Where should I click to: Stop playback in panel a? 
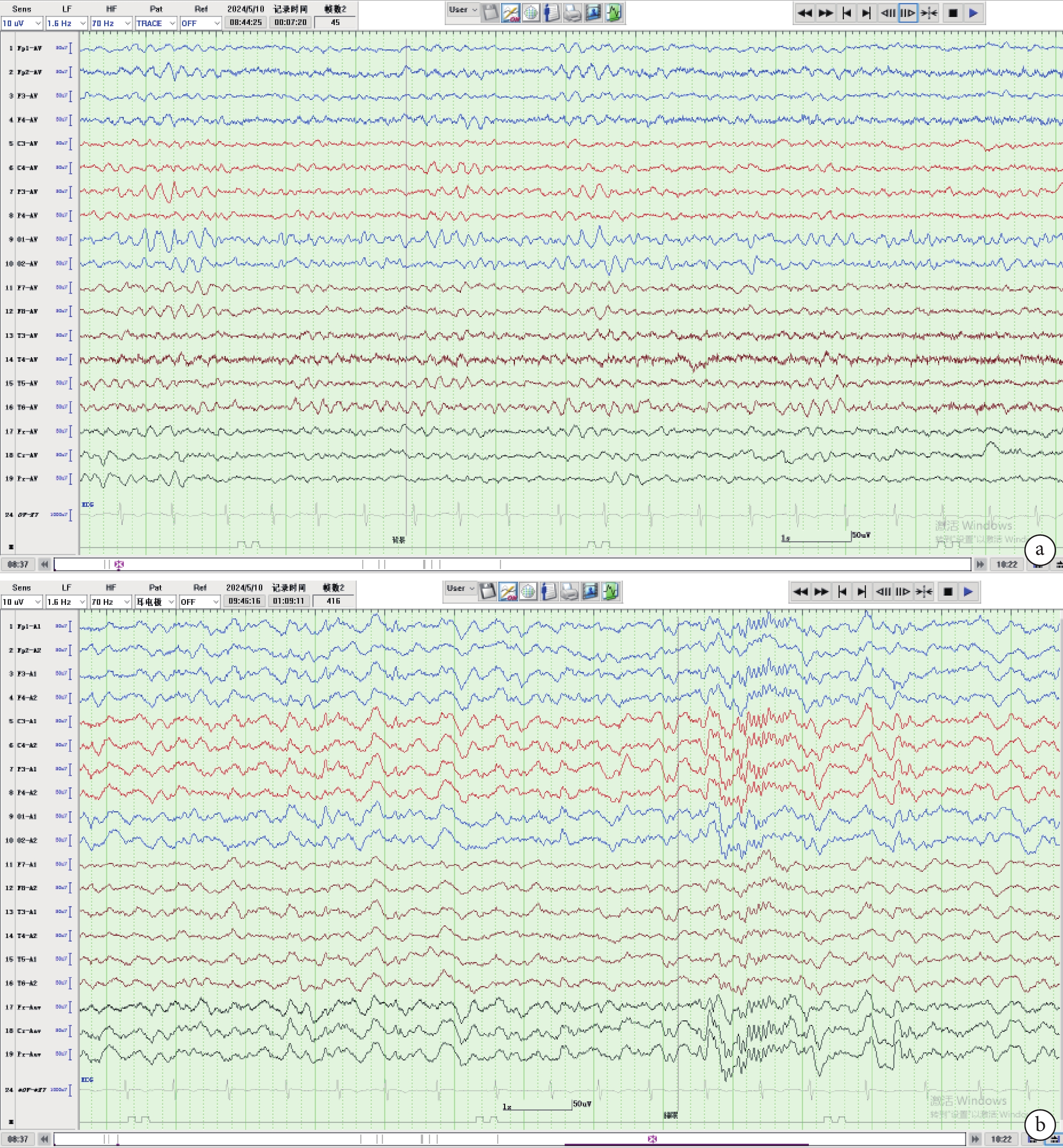(x=953, y=13)
